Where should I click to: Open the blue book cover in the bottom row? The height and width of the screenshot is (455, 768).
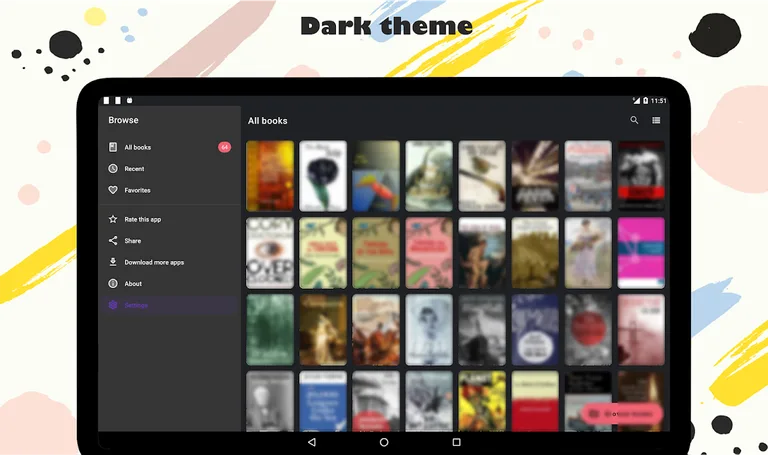click(x=323, y=401)
